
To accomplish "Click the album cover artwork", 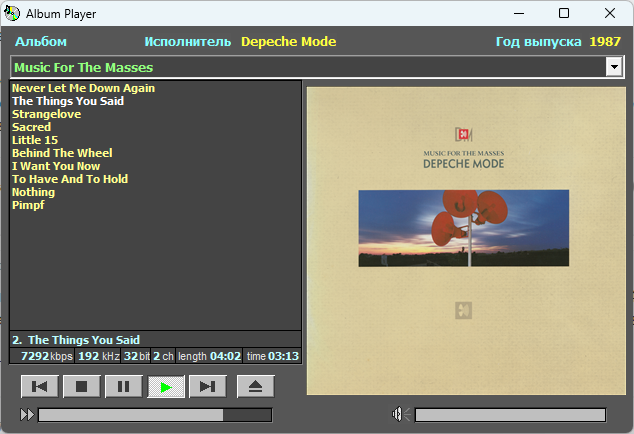I will (x=466, y=241).
